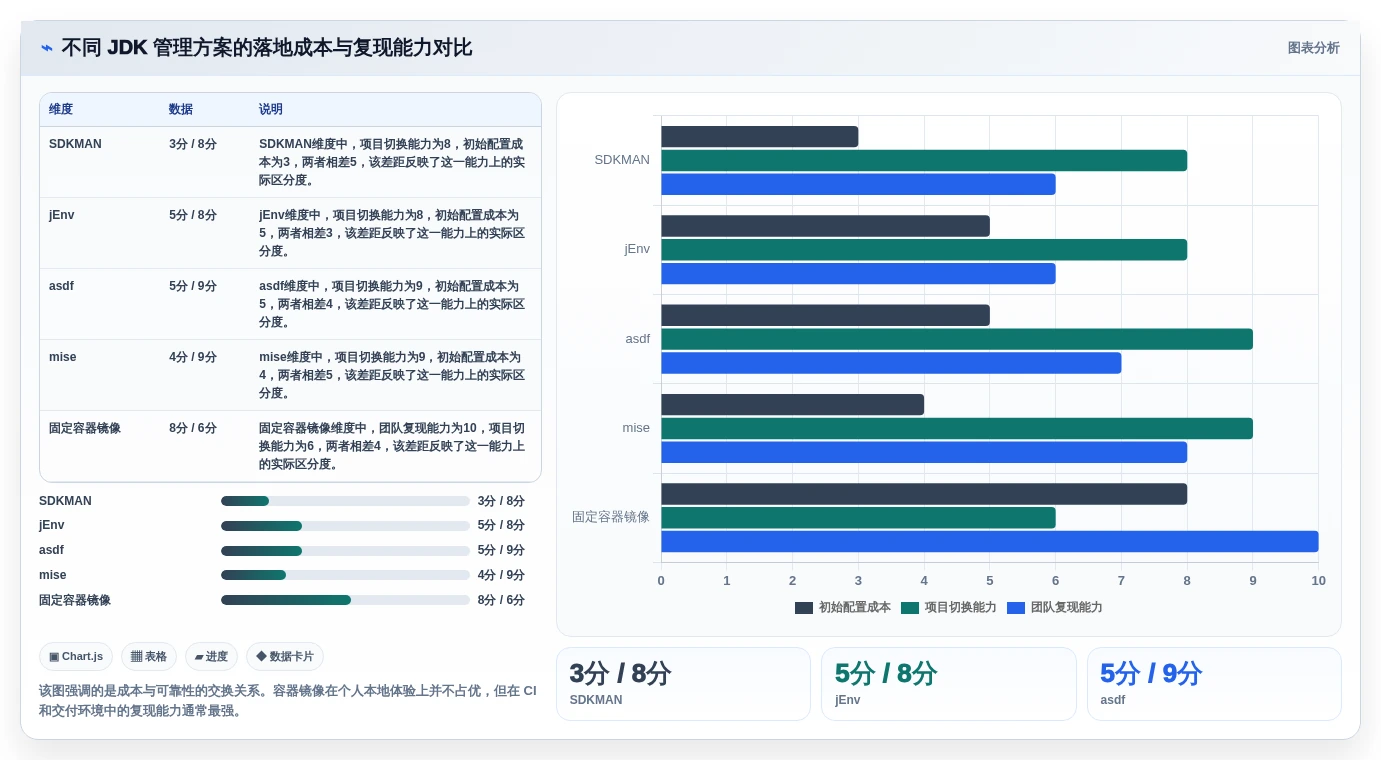Click the SDKMAN progress bar

click(345, 501)
